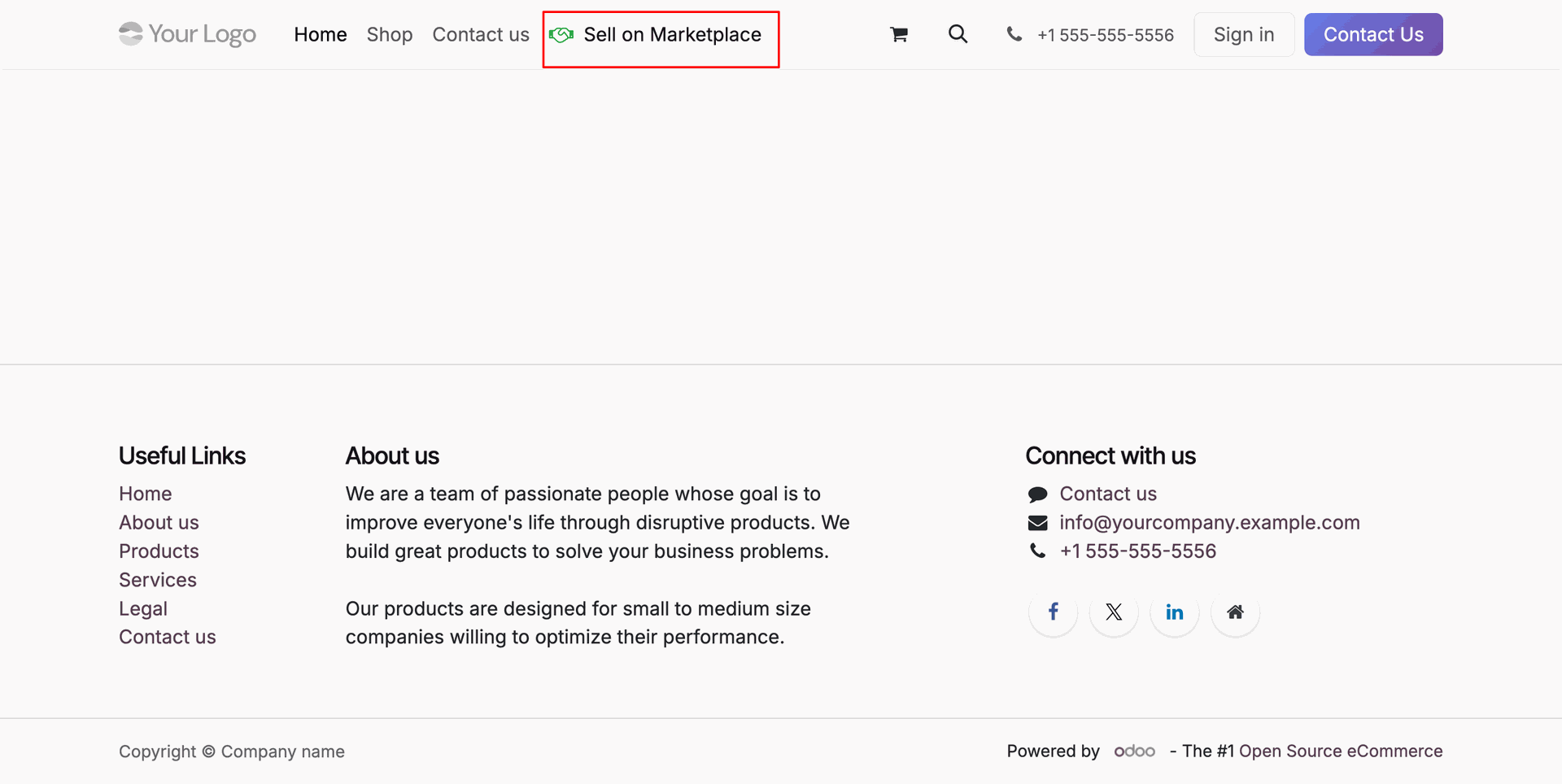1562x784 pixels.
Task: Go to Home in the top menu
Action: pos(321,35)
